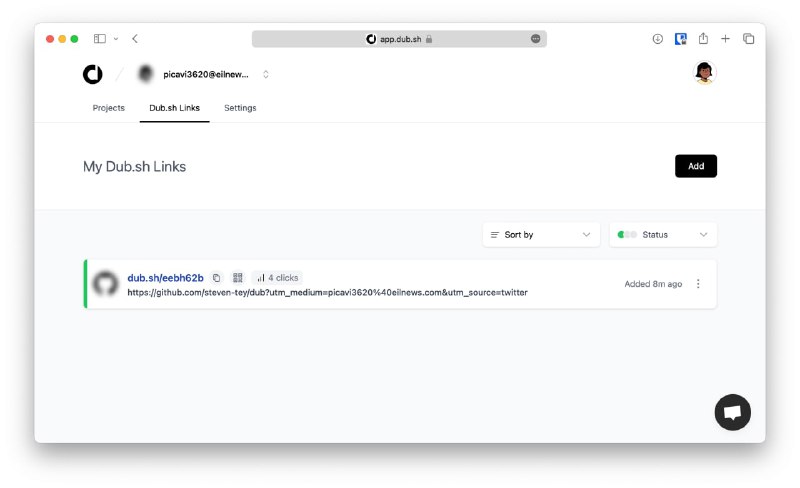Open the account switcher next to picavi3620
800x488 pixels.
266,75
